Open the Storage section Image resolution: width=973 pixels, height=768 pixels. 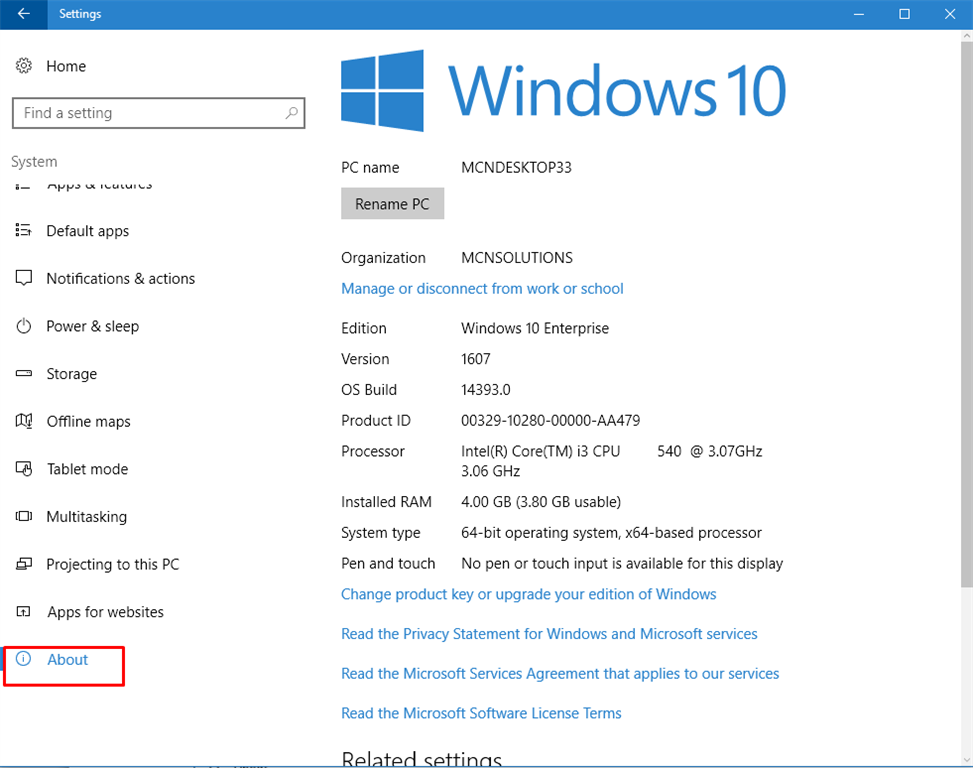click(x=71, y=374)
